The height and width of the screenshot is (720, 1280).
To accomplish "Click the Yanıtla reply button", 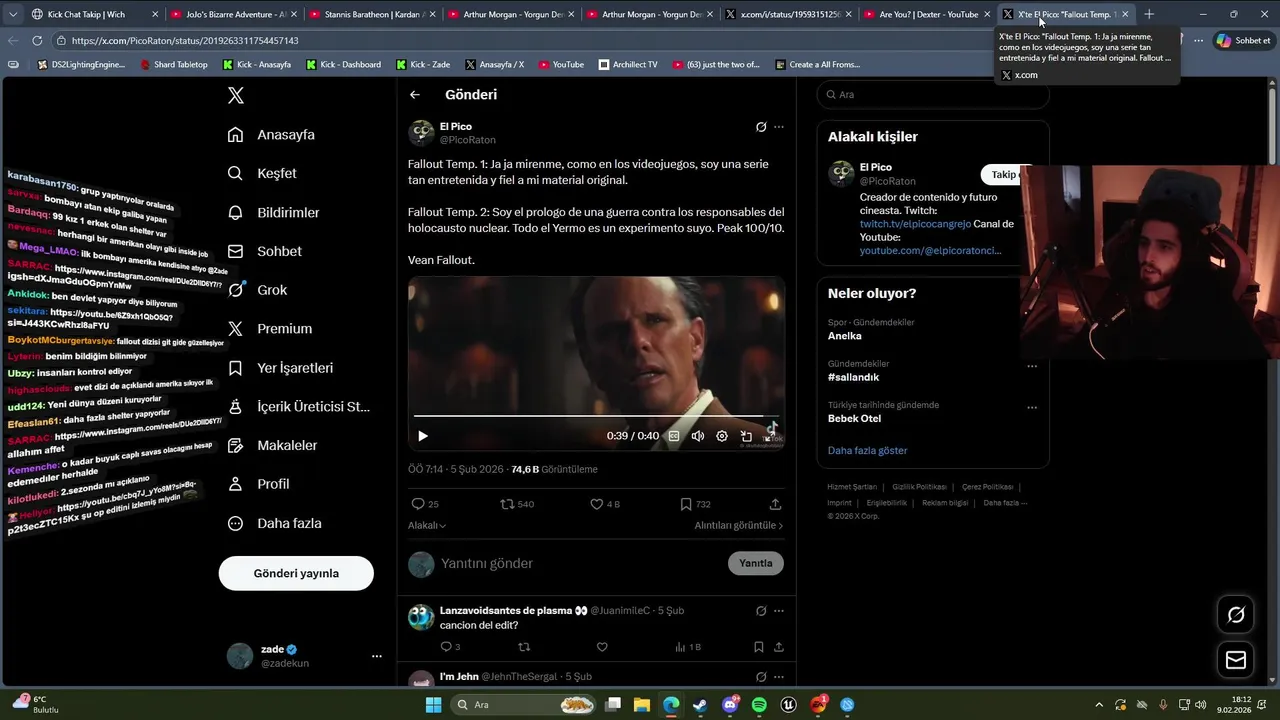I will tap(756, 563).
